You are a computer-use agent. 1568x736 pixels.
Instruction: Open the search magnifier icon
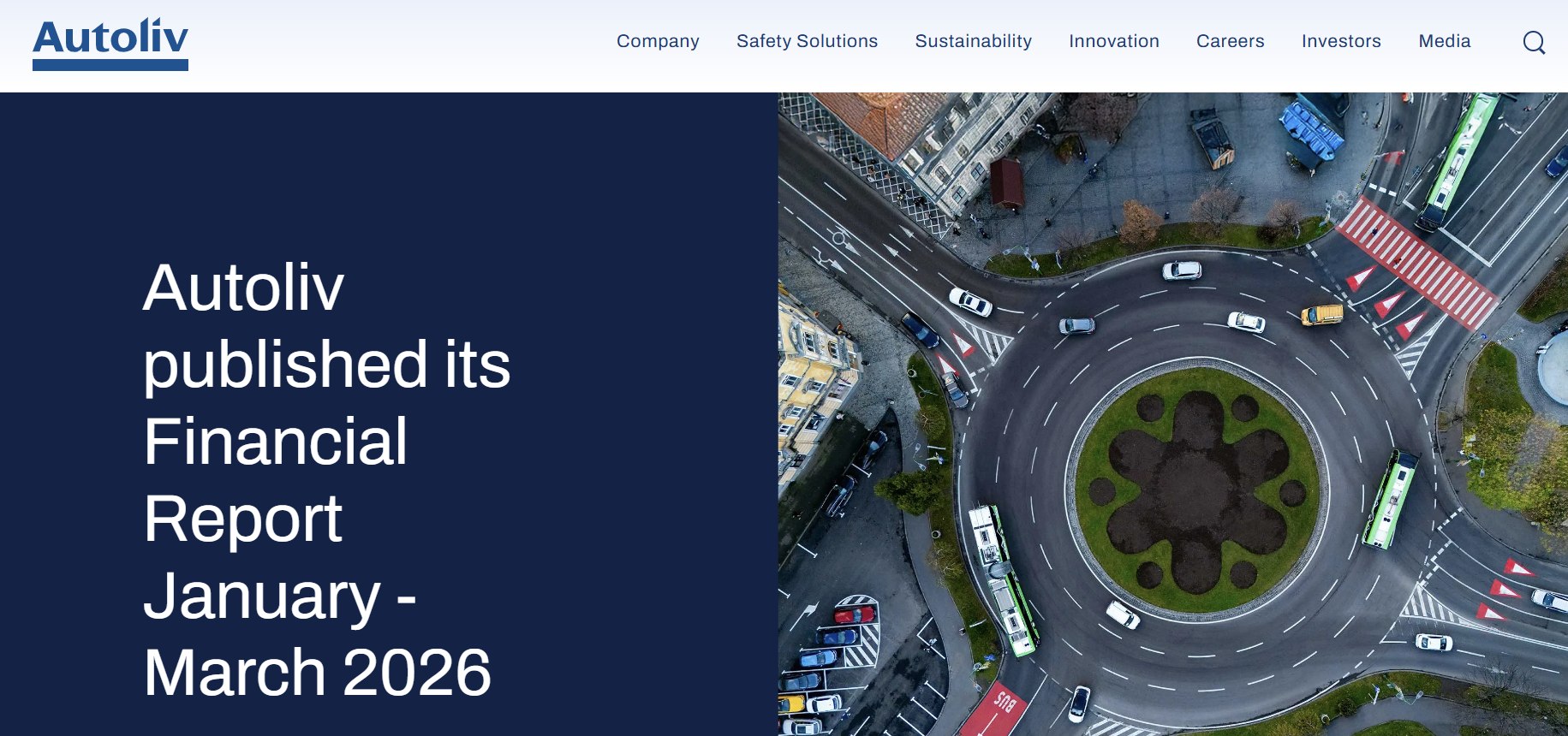1534,42
